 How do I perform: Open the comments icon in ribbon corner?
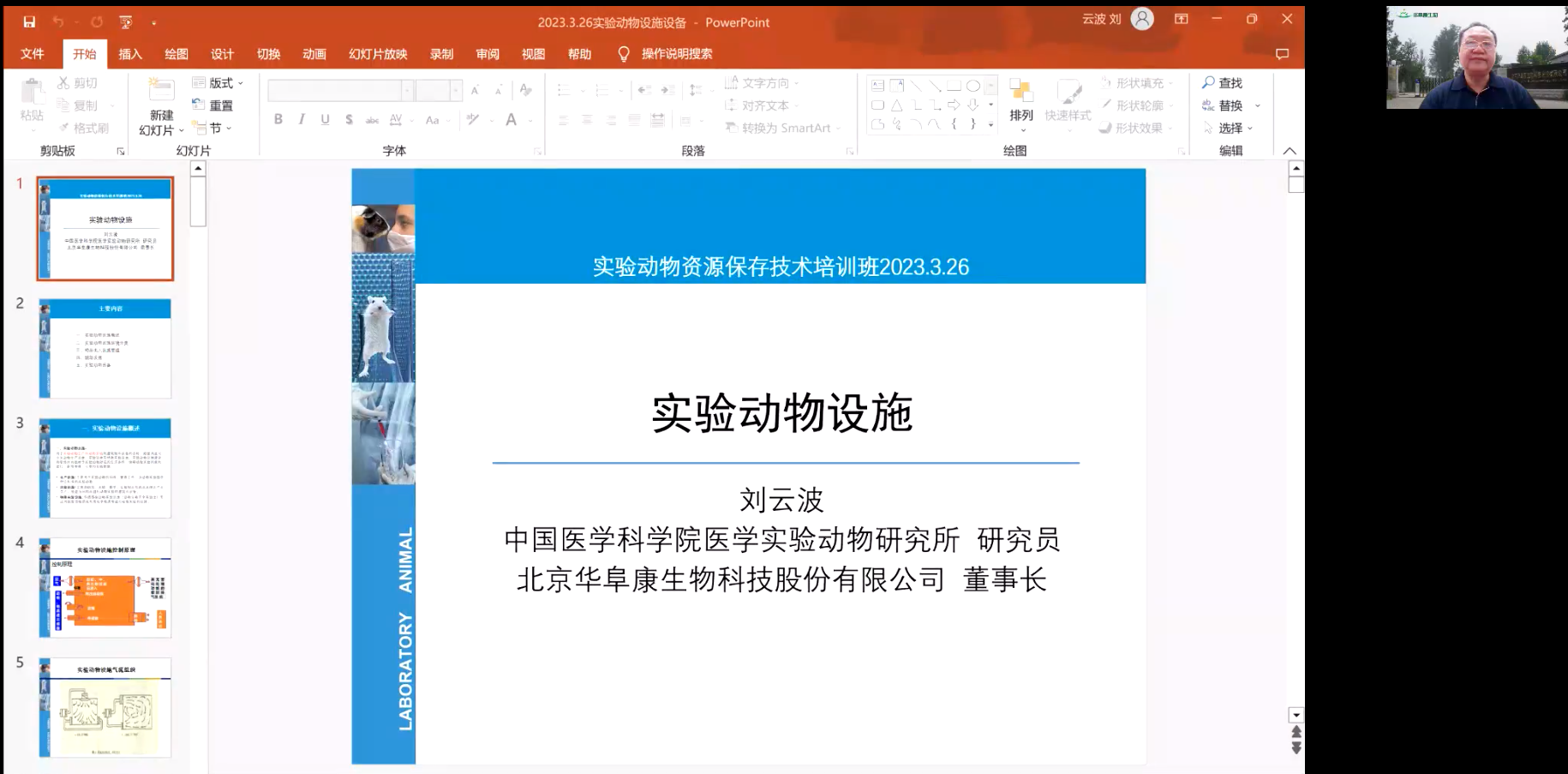tap(1282, 54)
